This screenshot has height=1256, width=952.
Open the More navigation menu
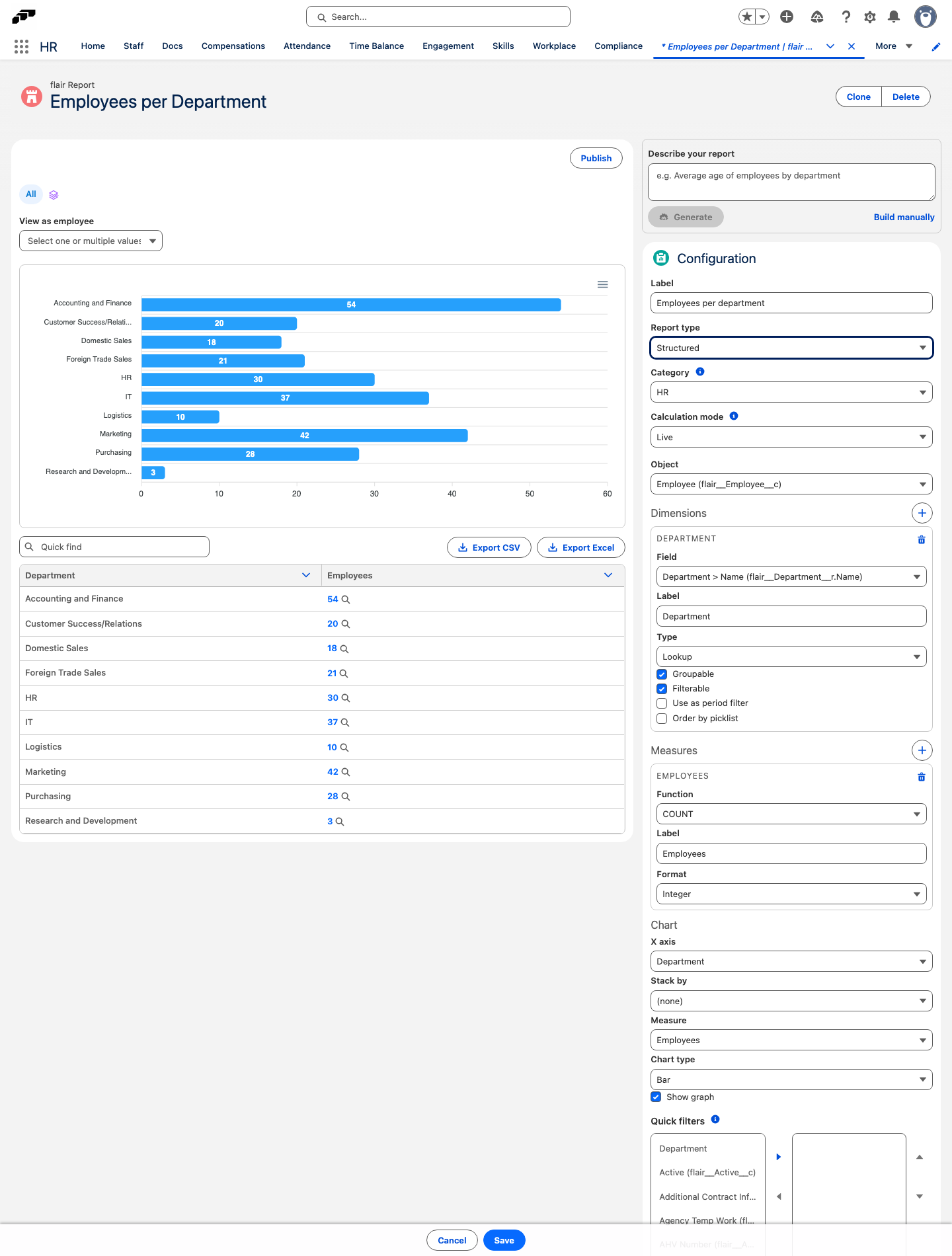tap(893, 46)
